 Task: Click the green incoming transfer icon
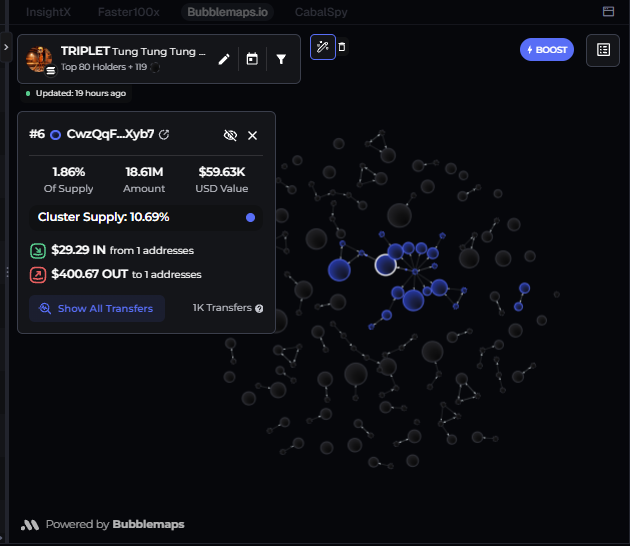pyautogui.click(x=38, y=251)
